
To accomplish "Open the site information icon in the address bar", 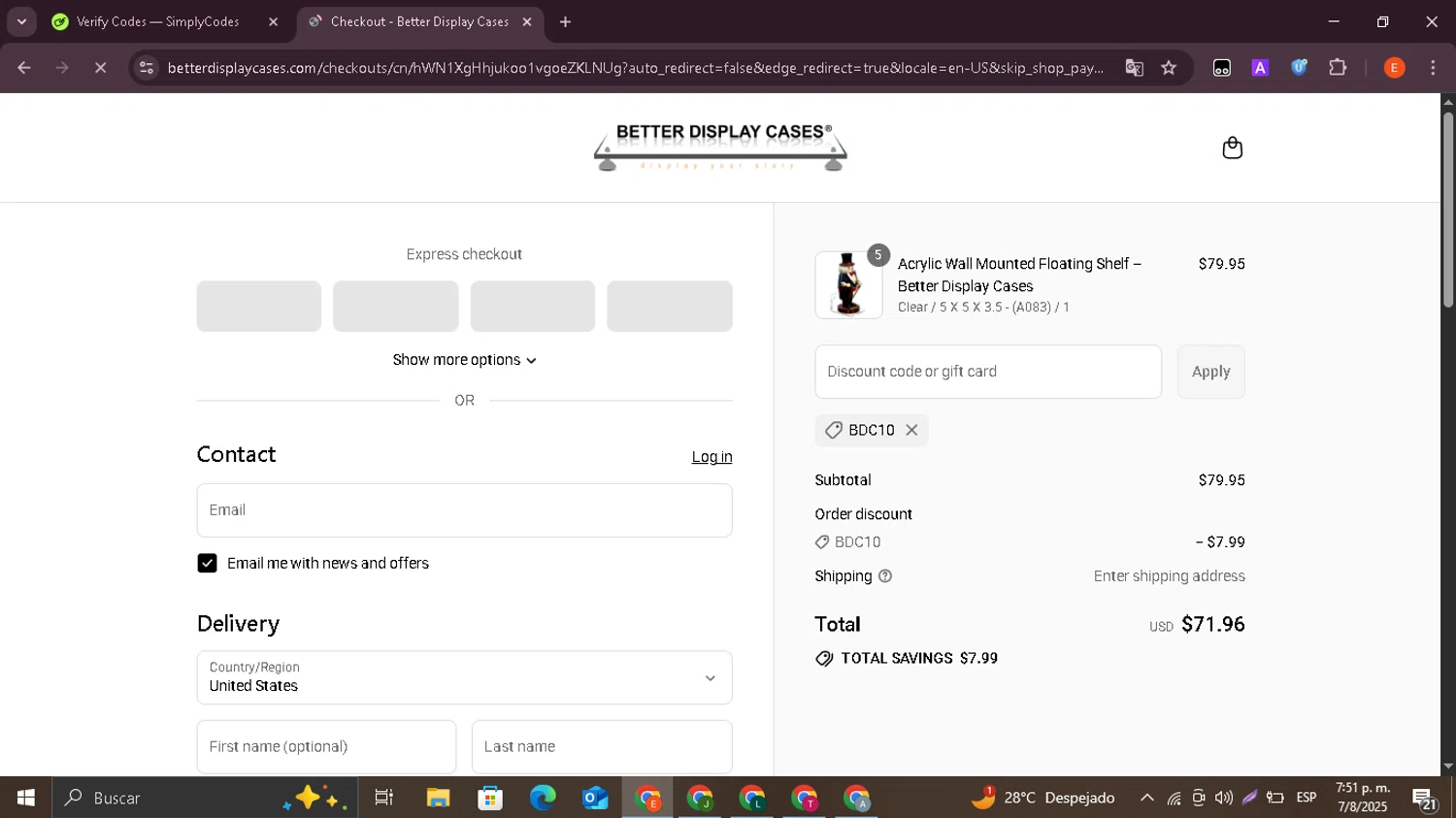I will pyautogui.click(x=147, y=68).
